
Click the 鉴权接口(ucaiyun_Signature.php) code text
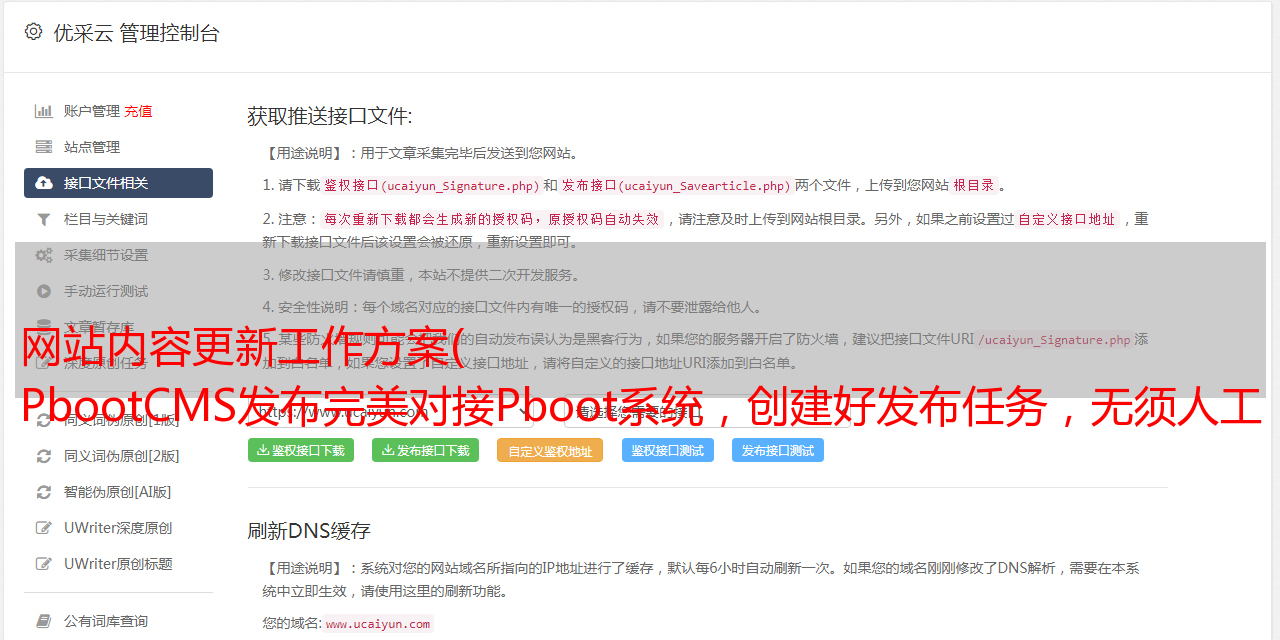click(x=431, y=185)
